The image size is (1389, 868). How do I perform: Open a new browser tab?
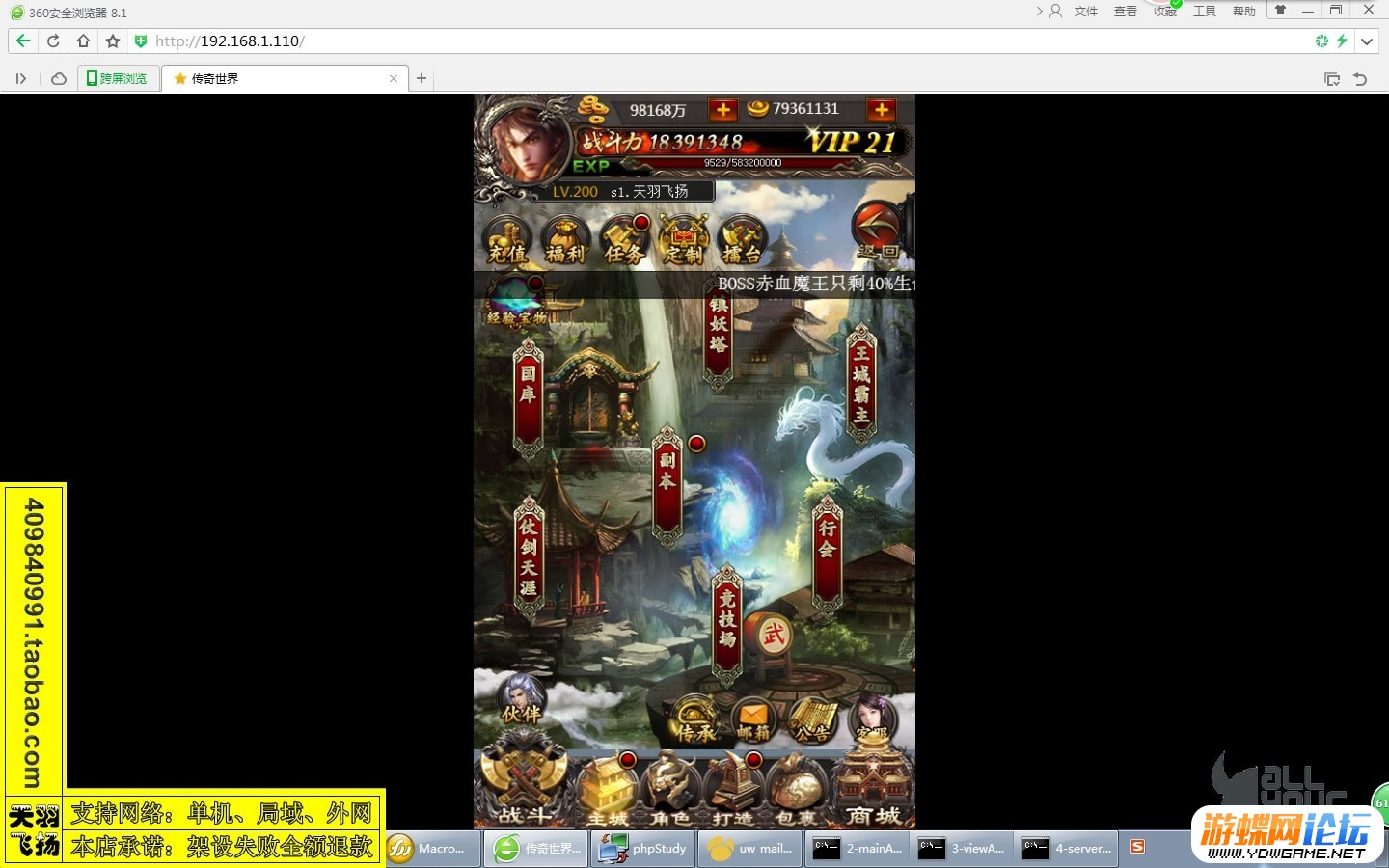coord(422,78)
